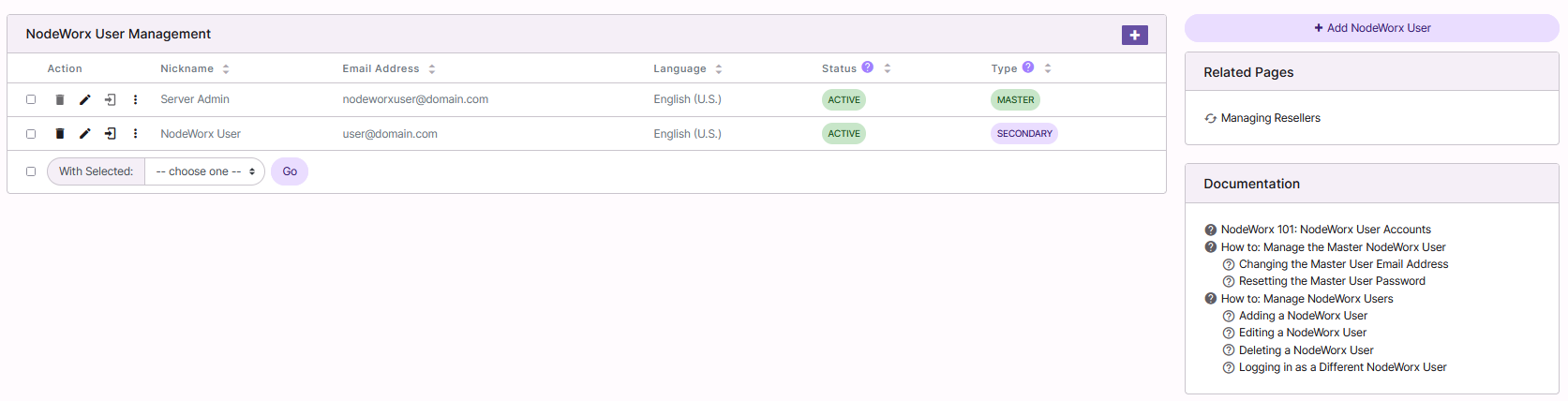Click the Status column help icon
1568x401 pixels.
(x=868, y=67)
